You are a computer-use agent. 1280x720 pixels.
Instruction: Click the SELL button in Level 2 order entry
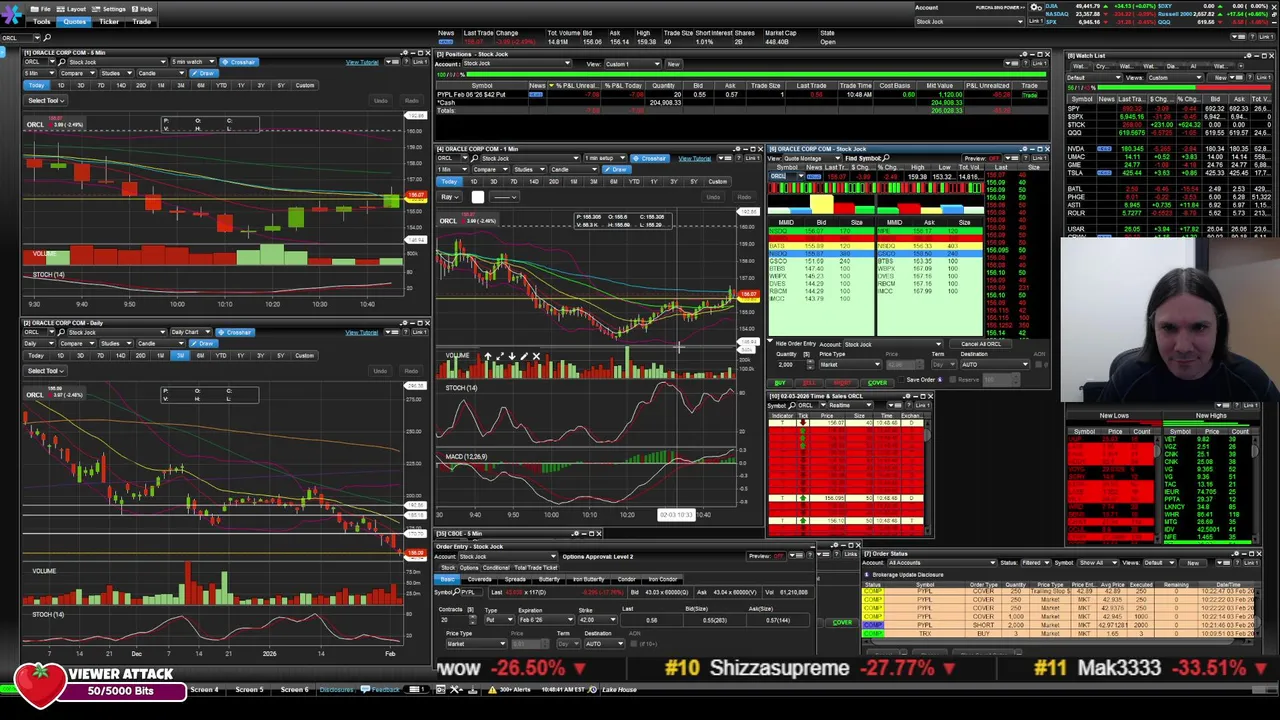tap(808, 382)
